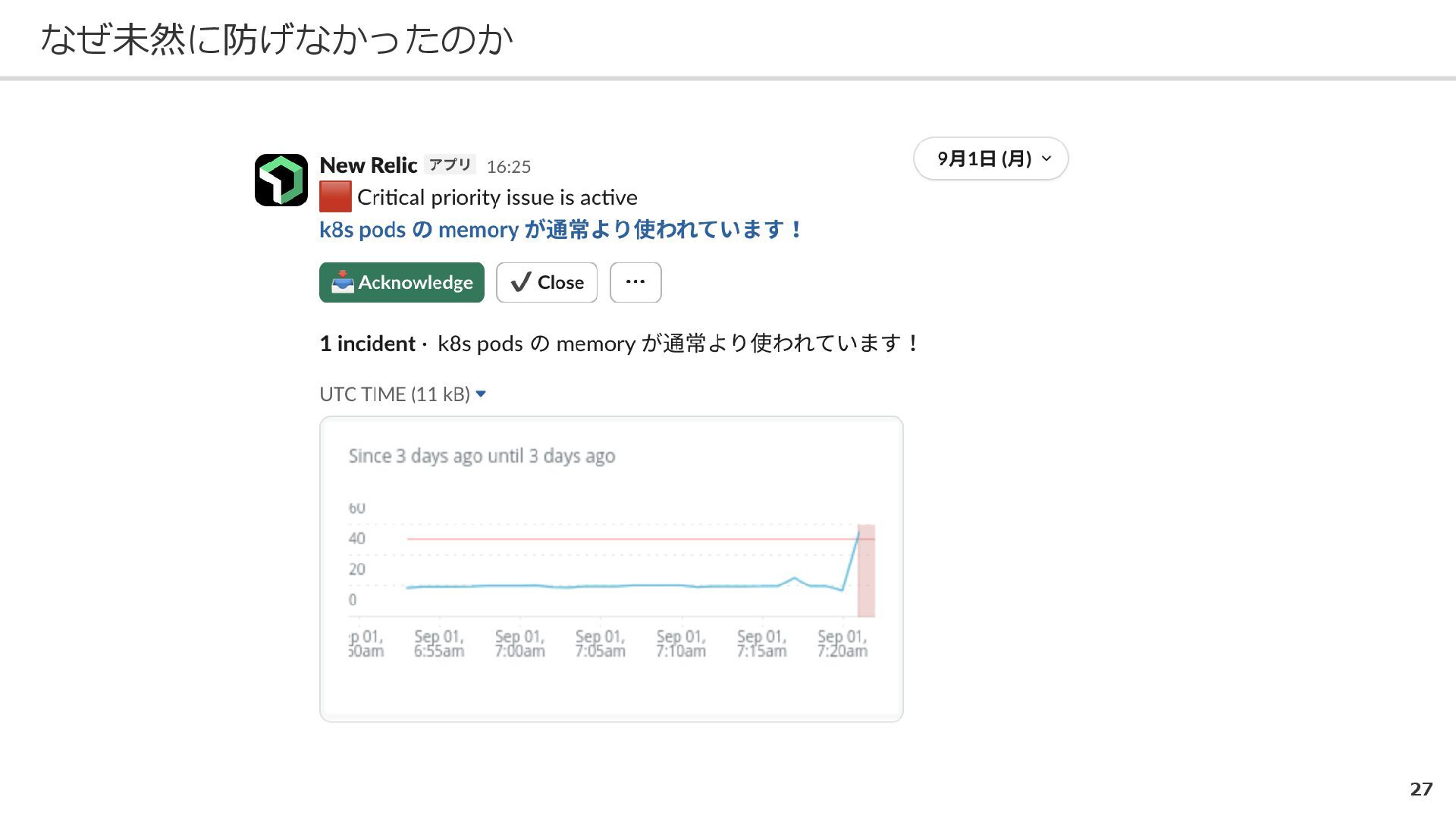Open the memory usage chart thumbnail
Viewport: 1456px width, 819px height.
pos(611,569)
